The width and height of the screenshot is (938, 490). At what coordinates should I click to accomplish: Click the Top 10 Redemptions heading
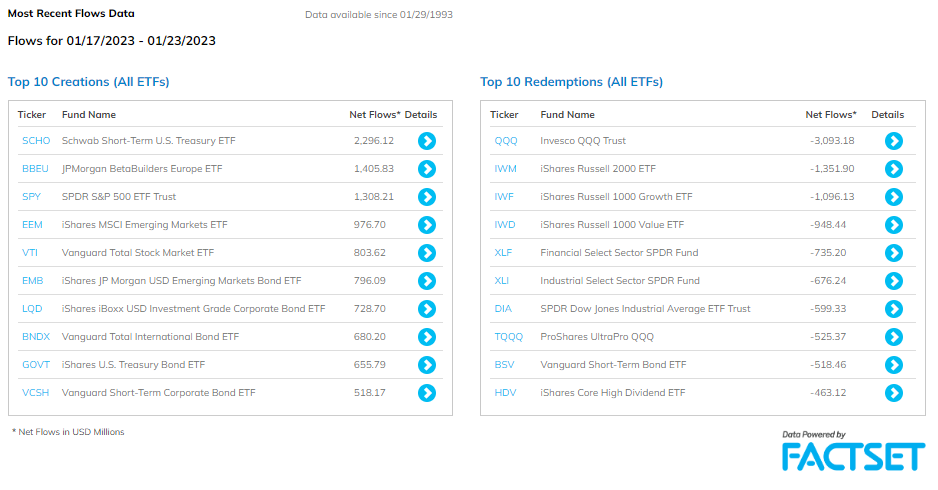pyautogui.click(x=571, y=82)
